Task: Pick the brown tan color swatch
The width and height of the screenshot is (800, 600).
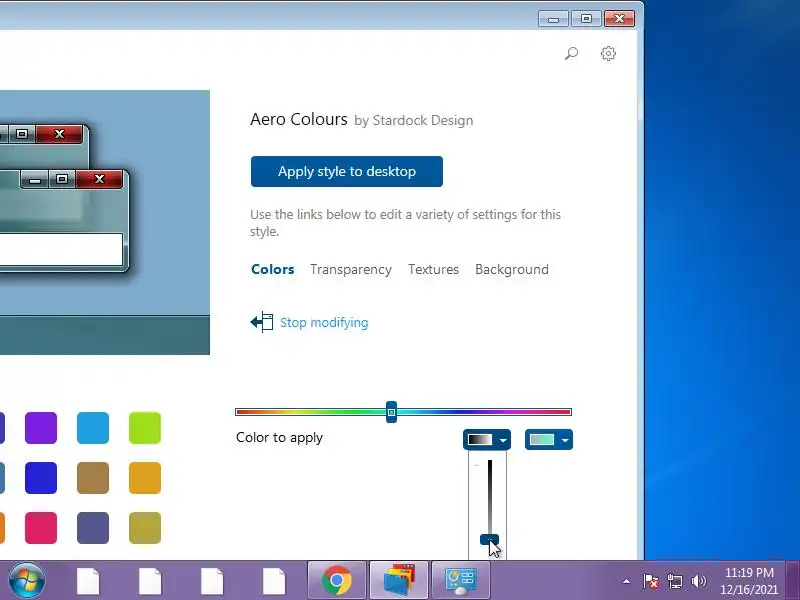Action: point(93,478)
